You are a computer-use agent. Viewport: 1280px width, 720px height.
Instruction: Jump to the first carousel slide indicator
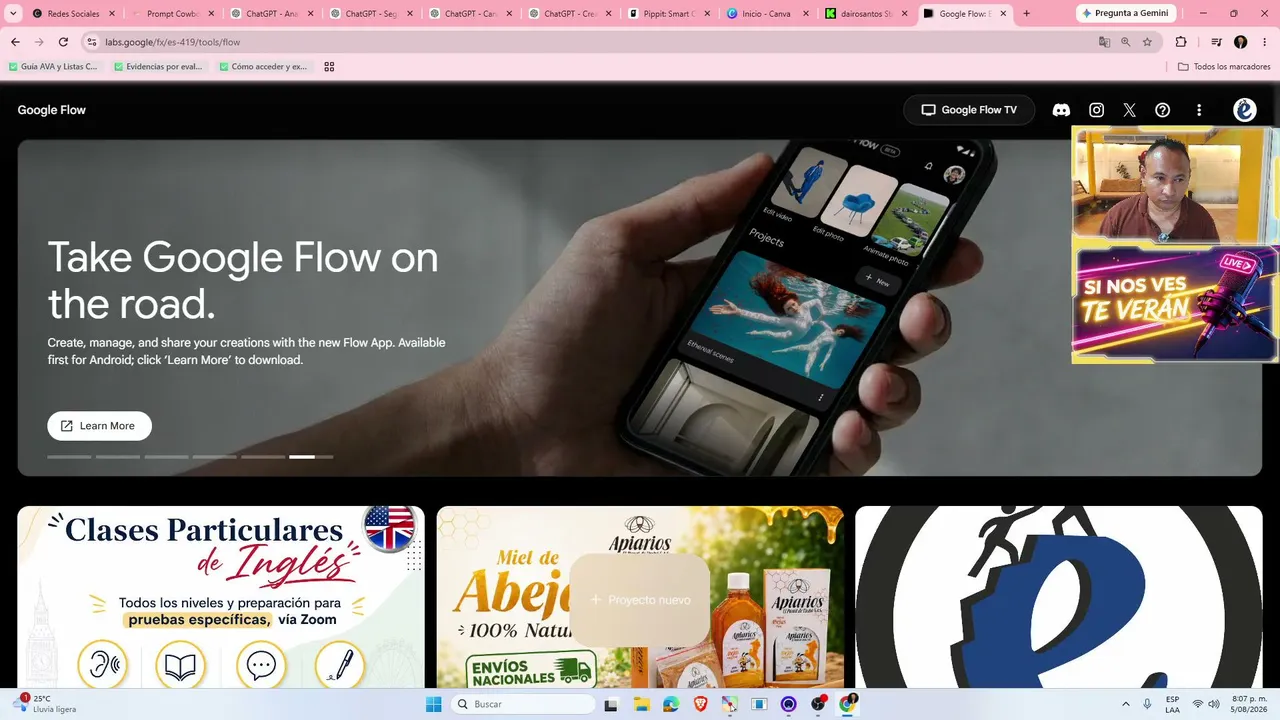69,457
